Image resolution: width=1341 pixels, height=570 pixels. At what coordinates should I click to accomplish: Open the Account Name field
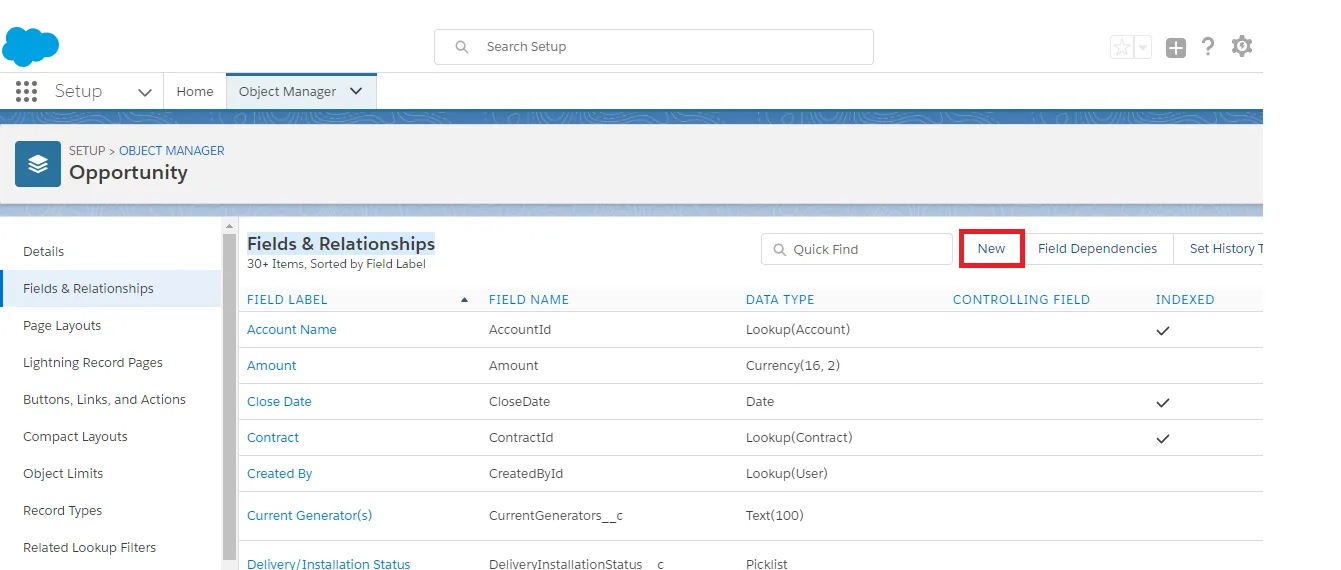[292, 329]
